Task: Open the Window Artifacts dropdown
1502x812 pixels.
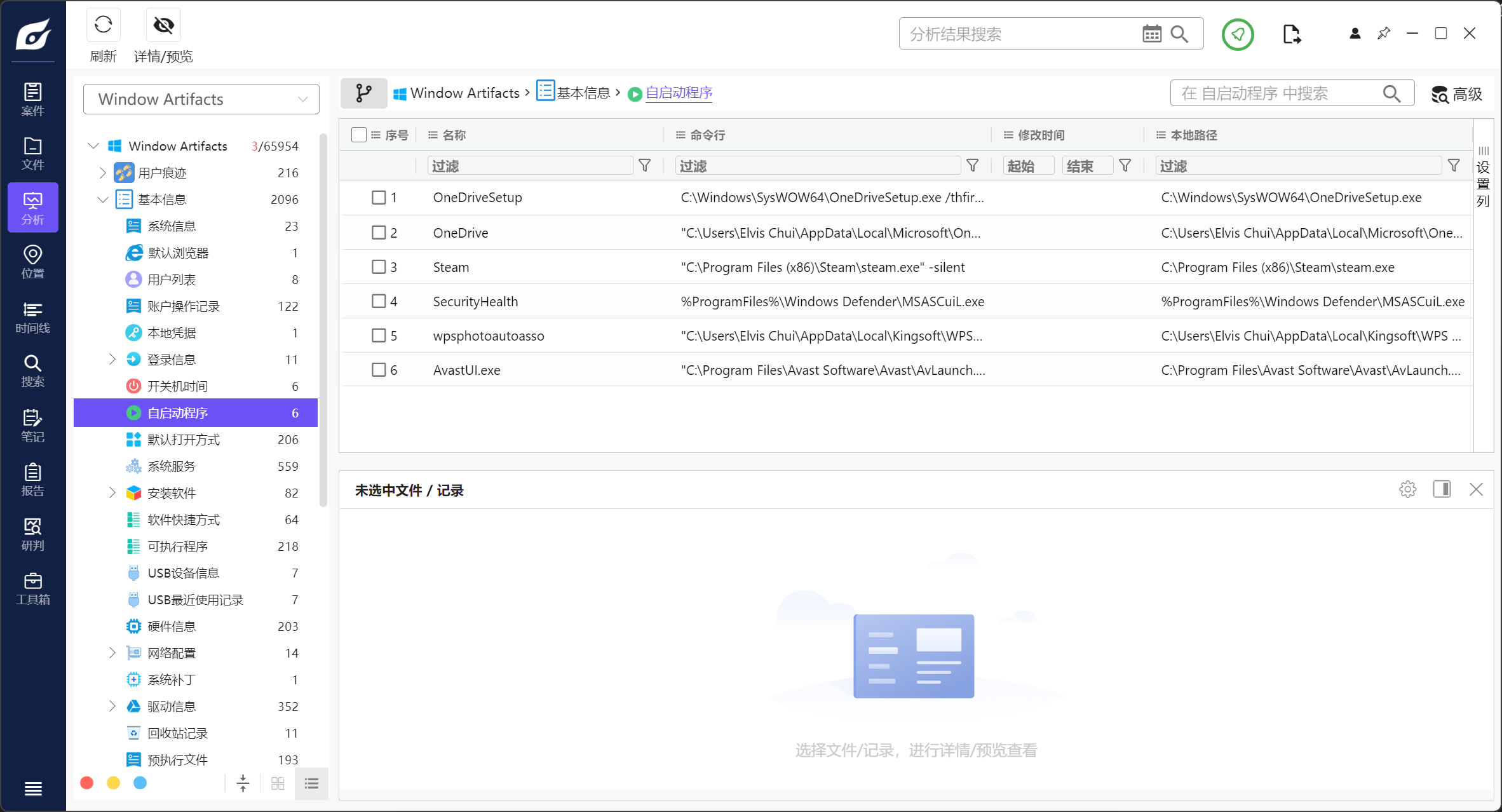Action: coord(201,99)
